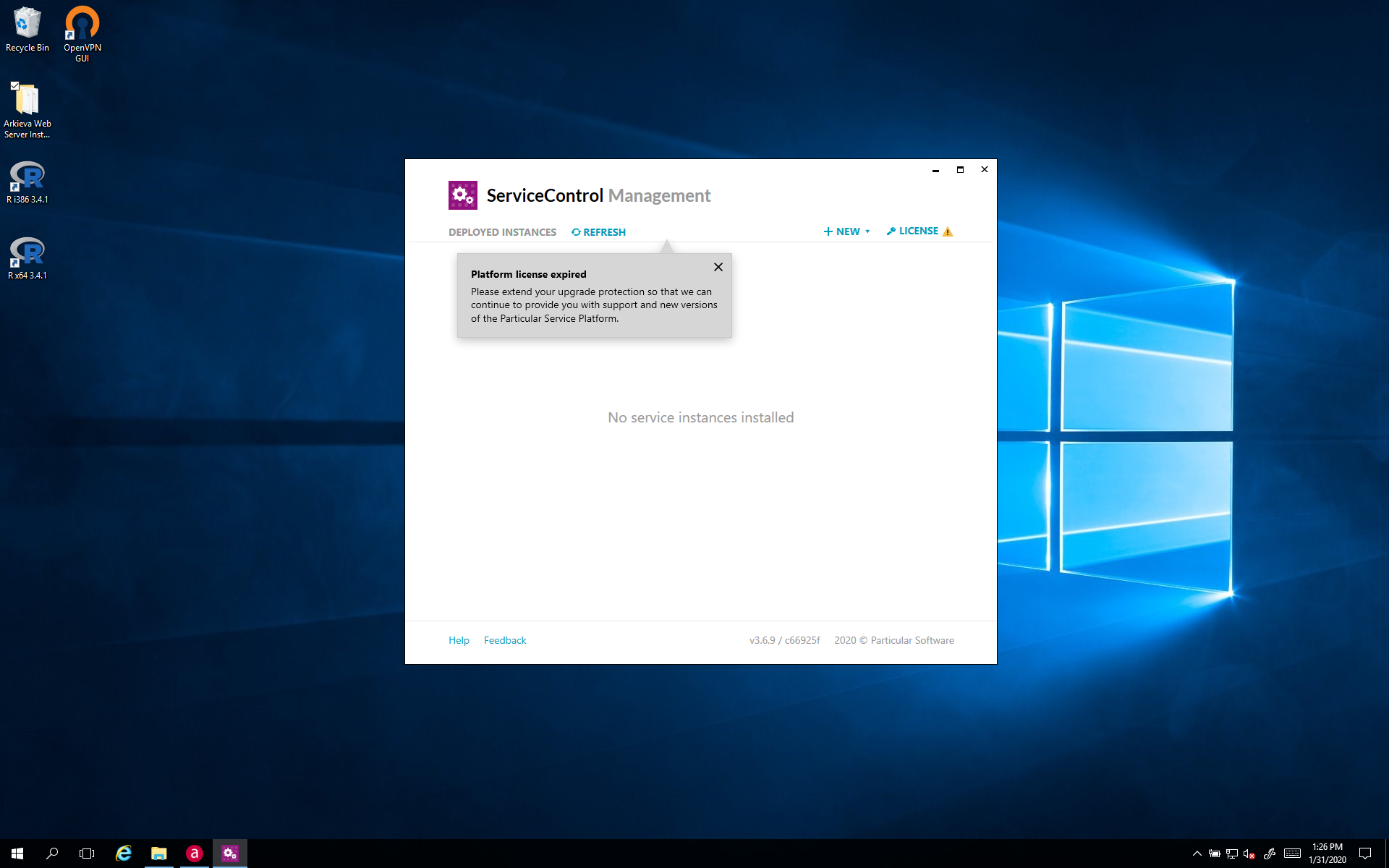1389x868 pixels.
Task: Maximize the ServiceControl Management window
Action: [x=960, y=170]
